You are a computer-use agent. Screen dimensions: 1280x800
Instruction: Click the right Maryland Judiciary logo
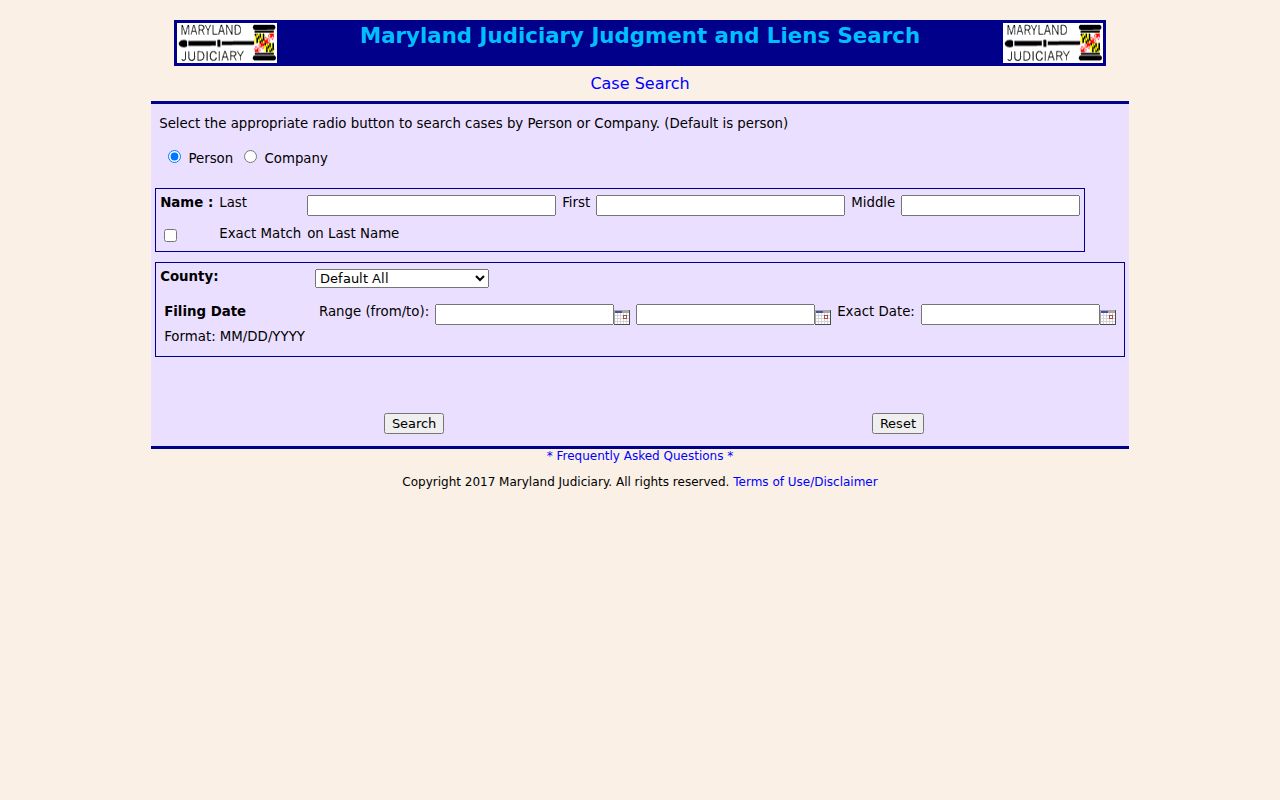1053,43
